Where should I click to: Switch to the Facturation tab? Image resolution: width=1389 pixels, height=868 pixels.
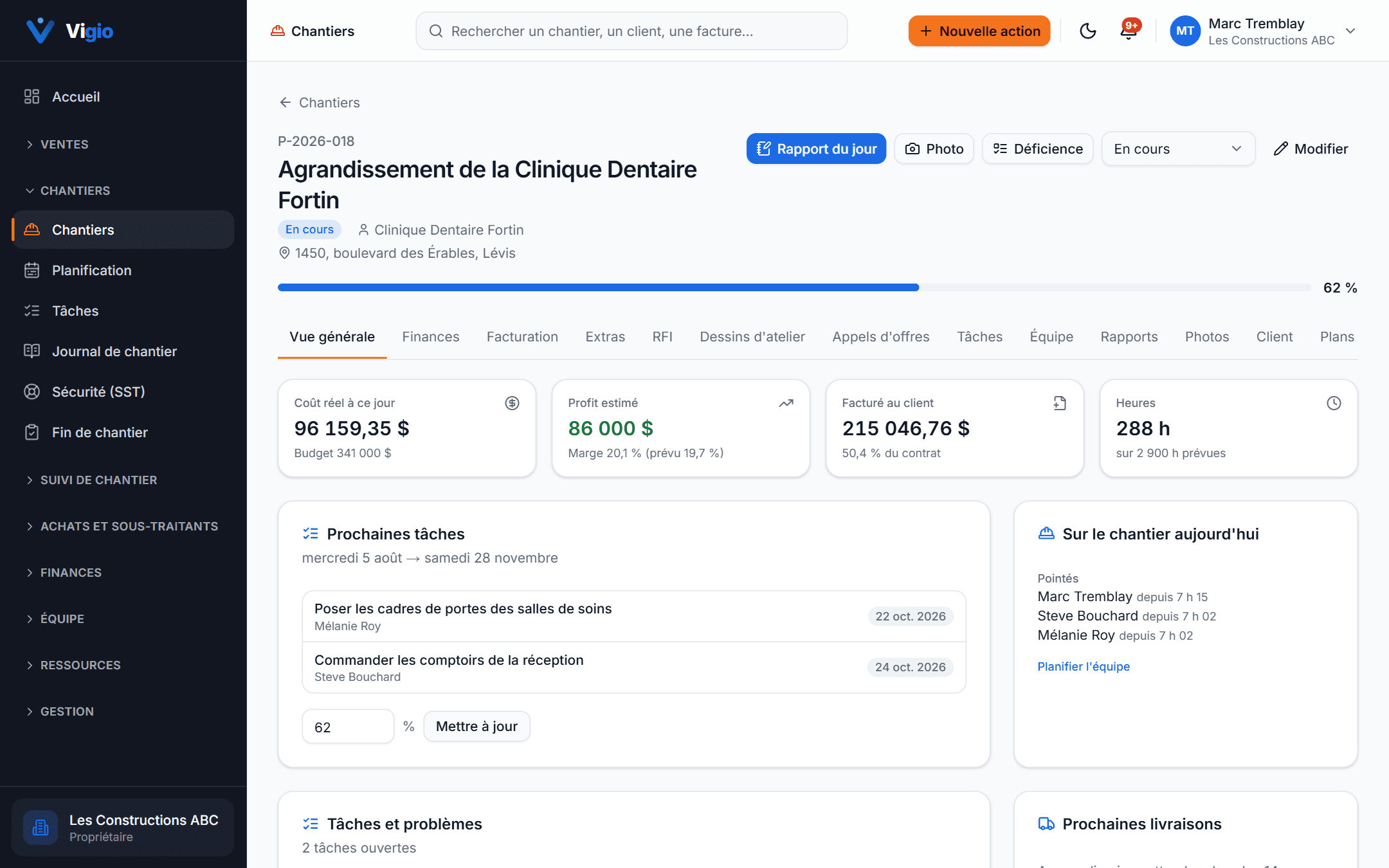pos(522,336)
